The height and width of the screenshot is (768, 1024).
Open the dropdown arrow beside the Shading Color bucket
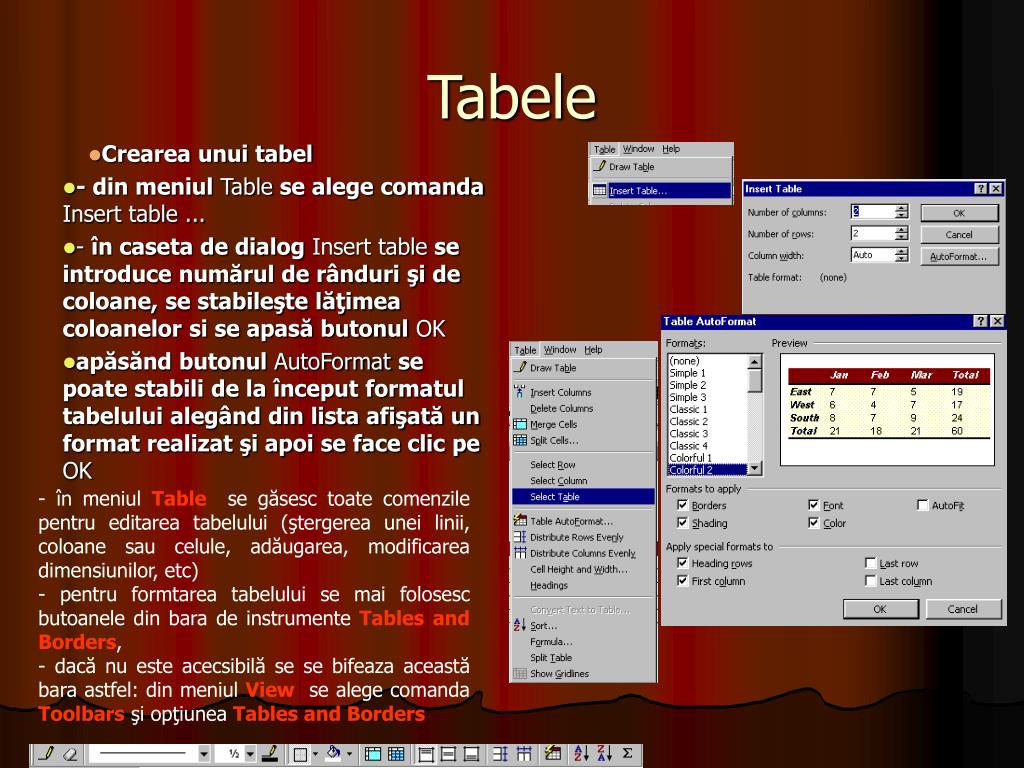point(349,754)
